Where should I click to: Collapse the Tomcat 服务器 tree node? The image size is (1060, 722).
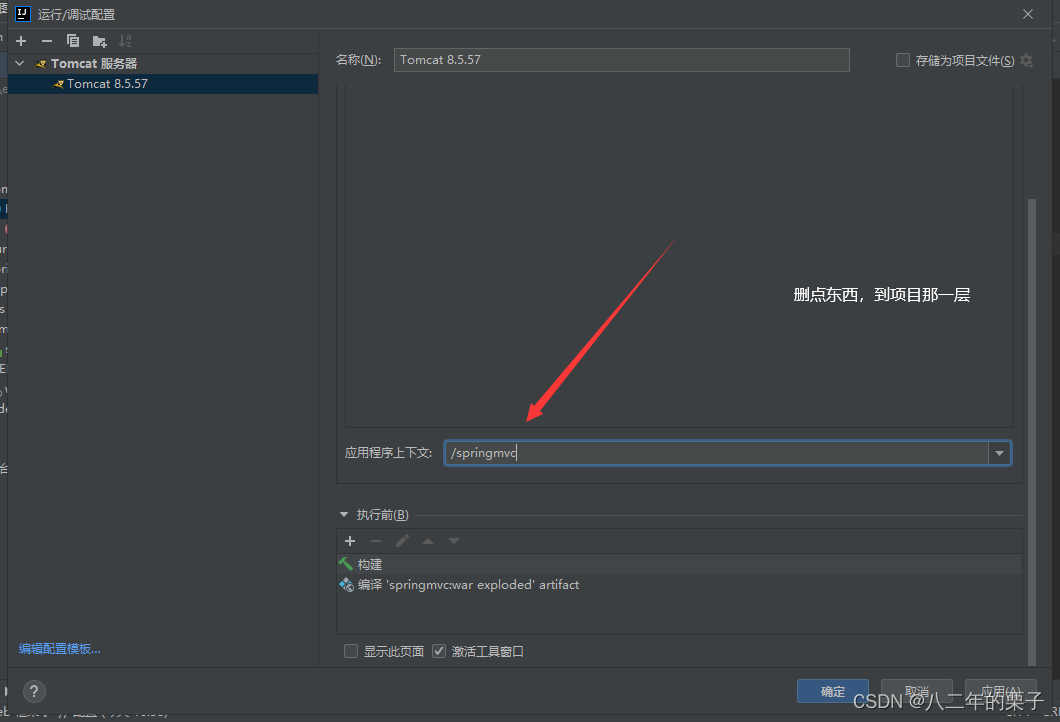pyautogui.click(x=20, y=64)
